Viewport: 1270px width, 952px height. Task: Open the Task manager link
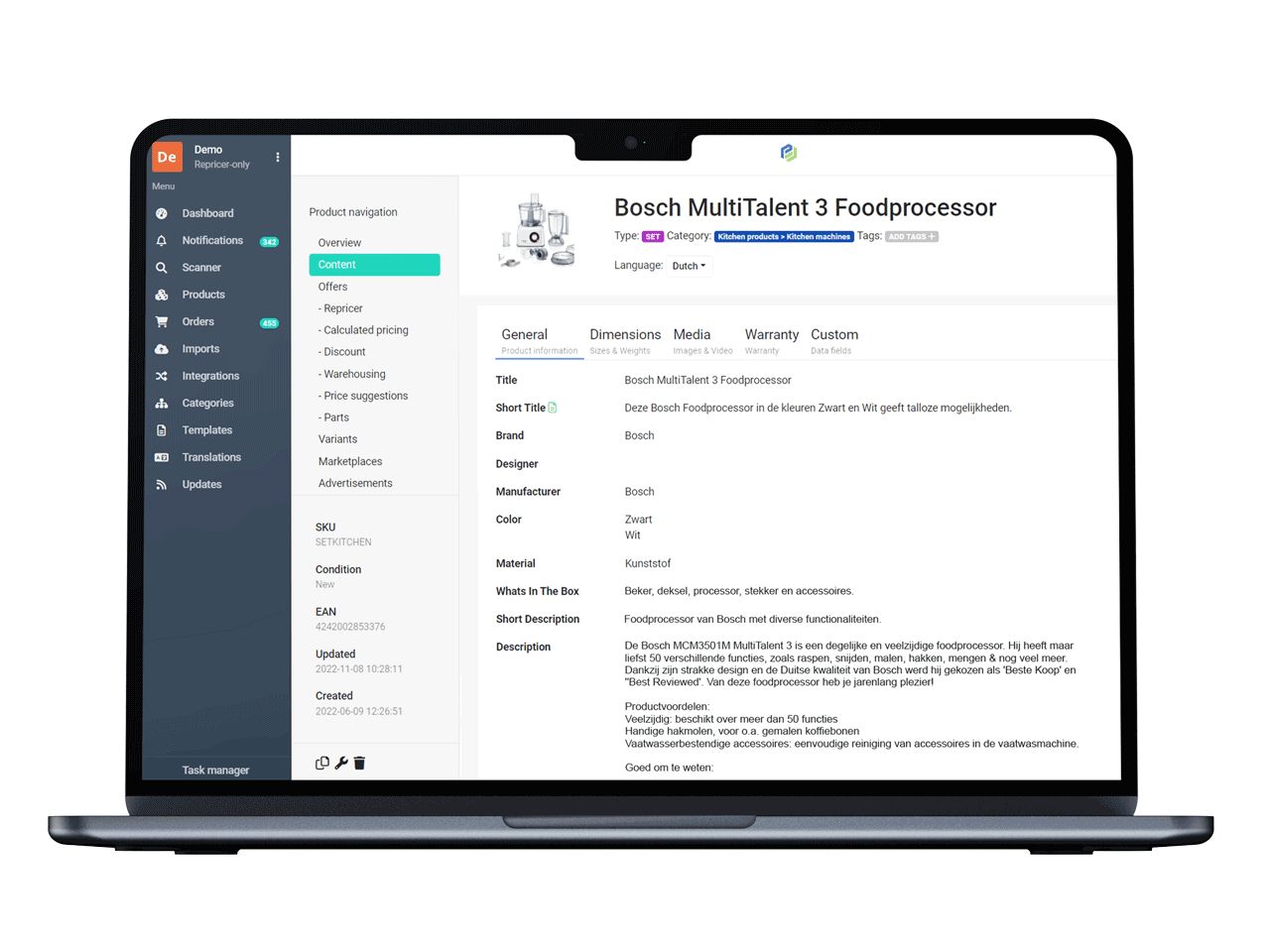(215, 771)
